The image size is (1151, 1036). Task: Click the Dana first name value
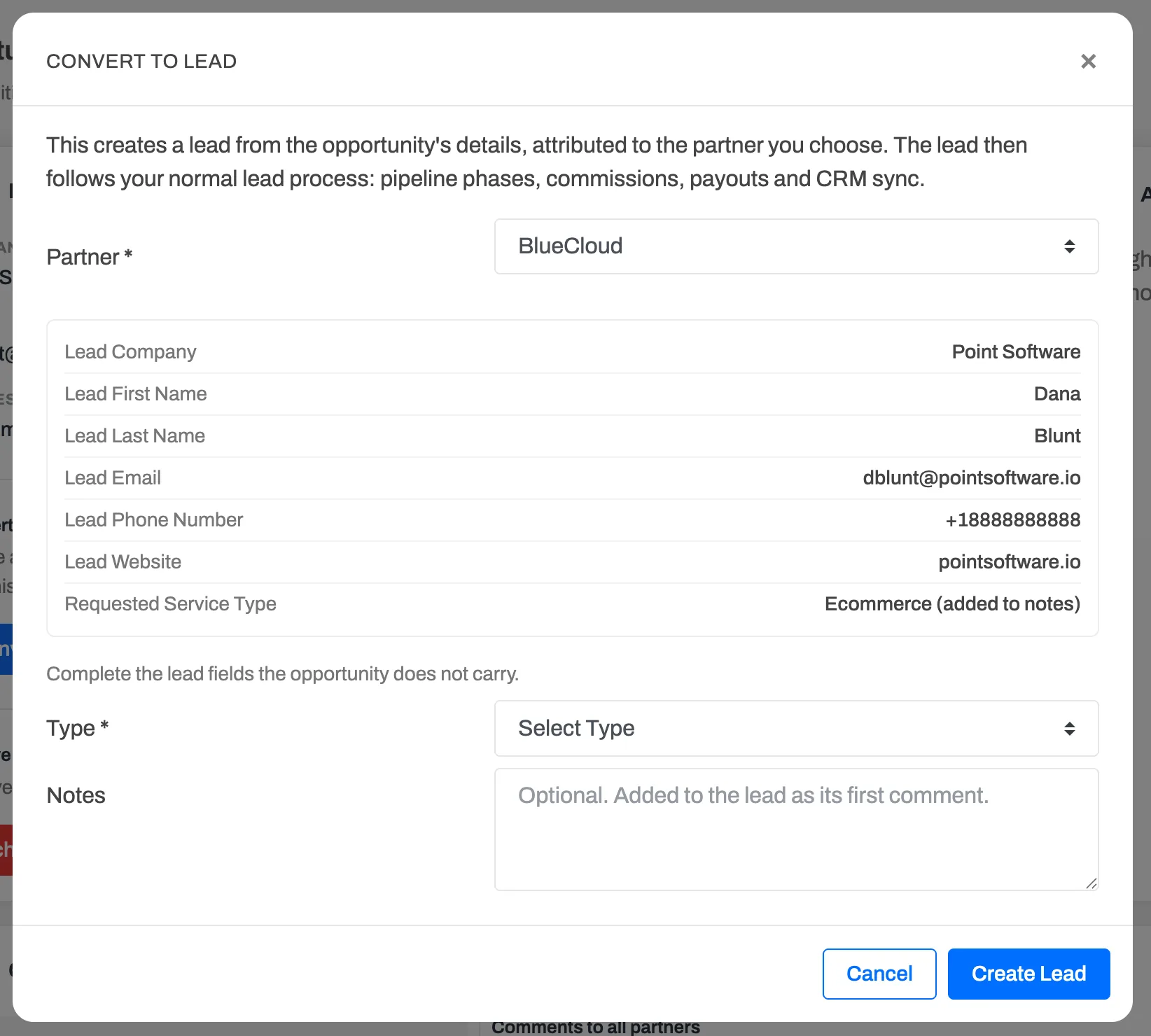coord(1057,394)
